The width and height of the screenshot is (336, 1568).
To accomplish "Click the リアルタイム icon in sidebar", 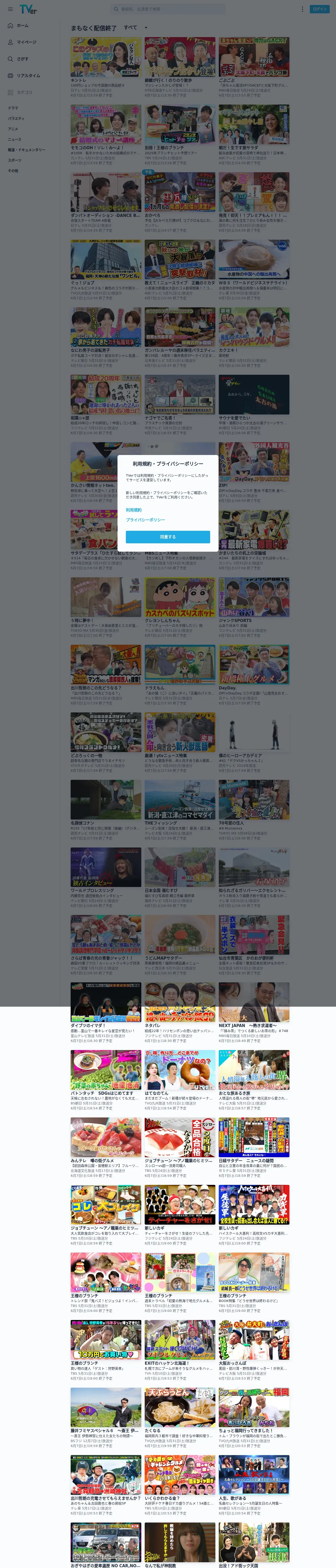I will (x=10, y=76).
